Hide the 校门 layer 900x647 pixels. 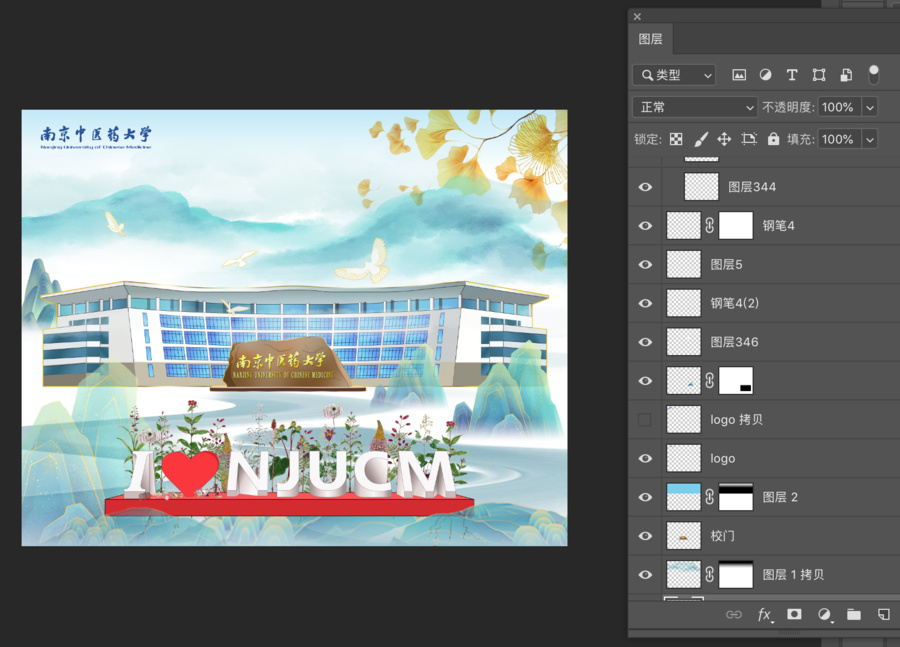645,536
